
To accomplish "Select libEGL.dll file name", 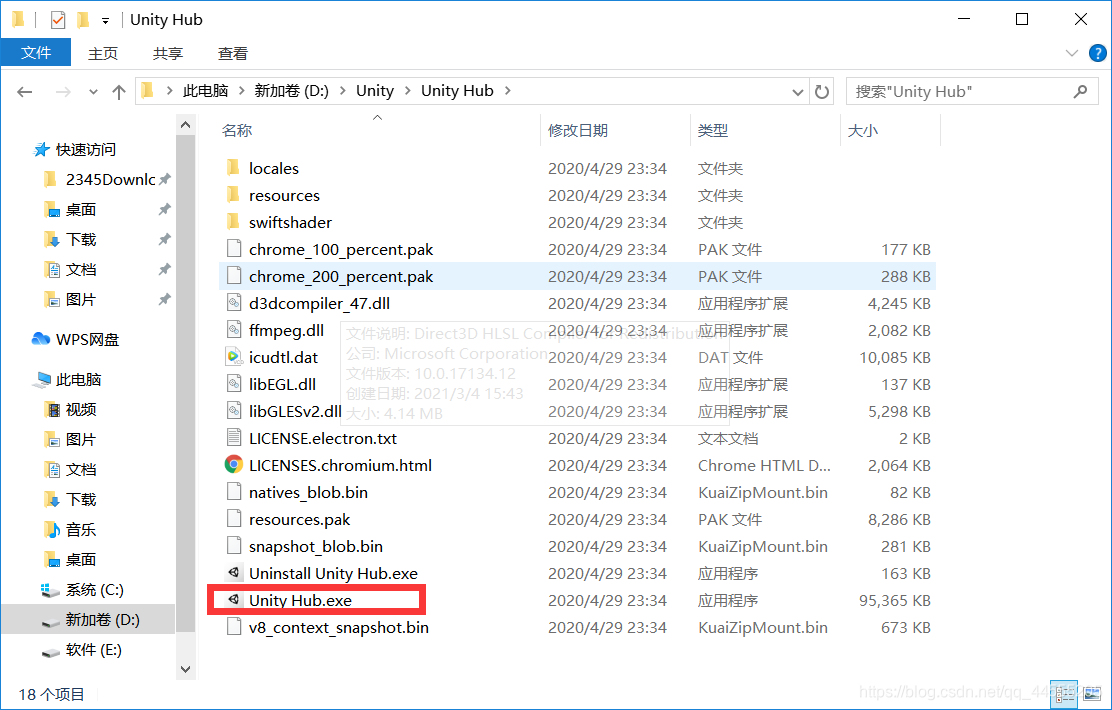I will (282, 384).
